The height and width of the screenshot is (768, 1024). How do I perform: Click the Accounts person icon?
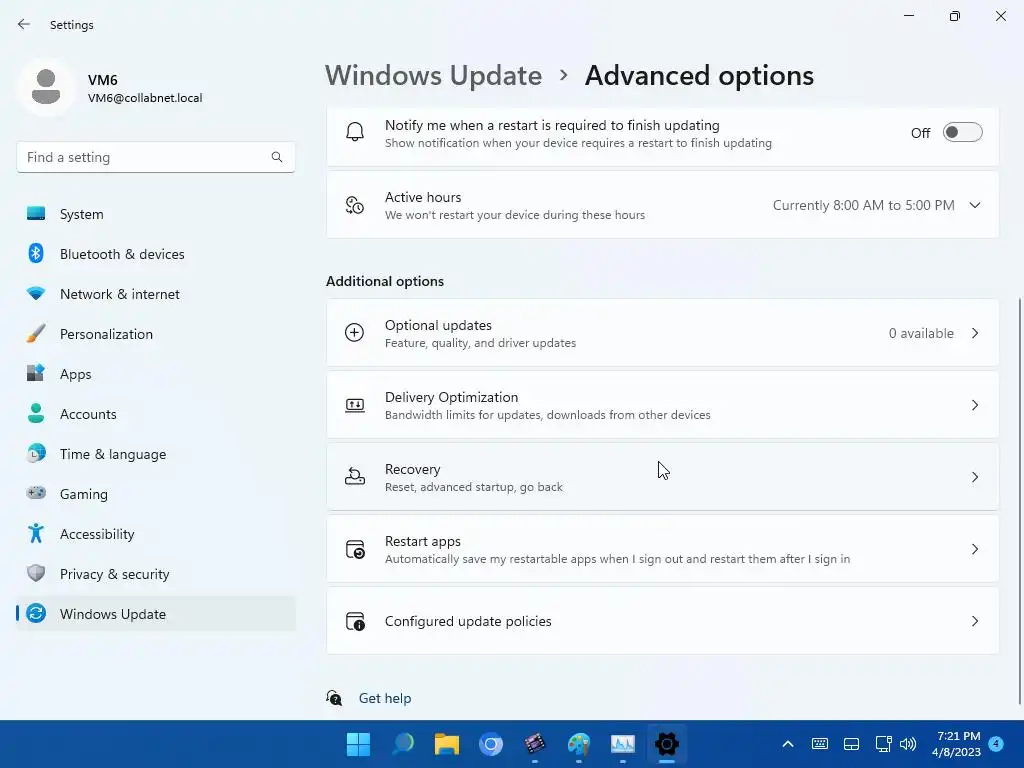(36, 413)
